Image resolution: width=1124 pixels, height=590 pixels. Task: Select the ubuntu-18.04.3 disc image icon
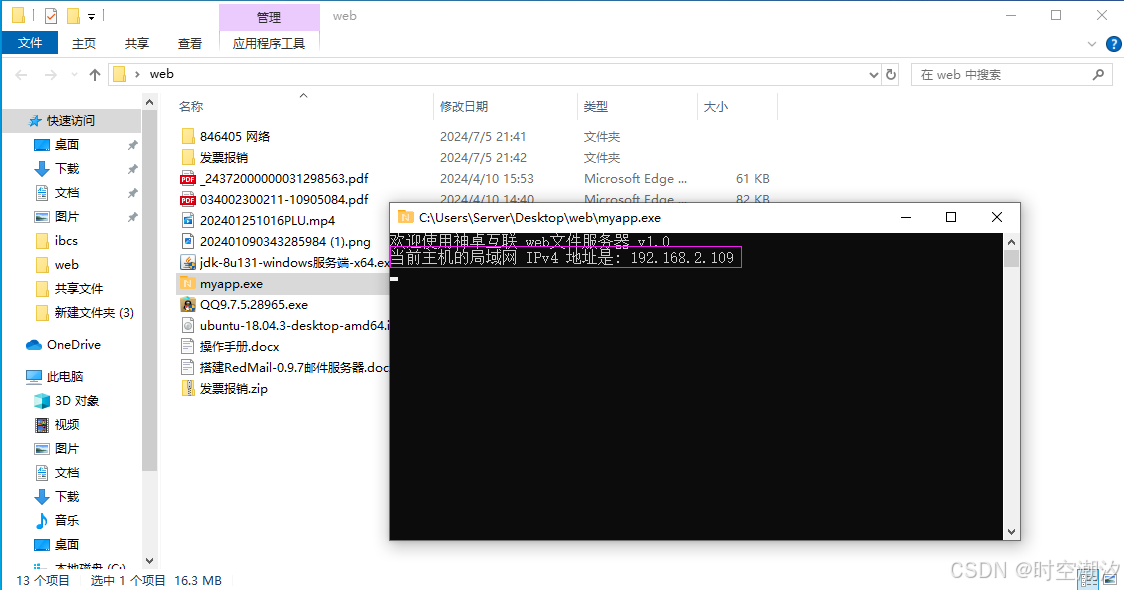point(188,325)
